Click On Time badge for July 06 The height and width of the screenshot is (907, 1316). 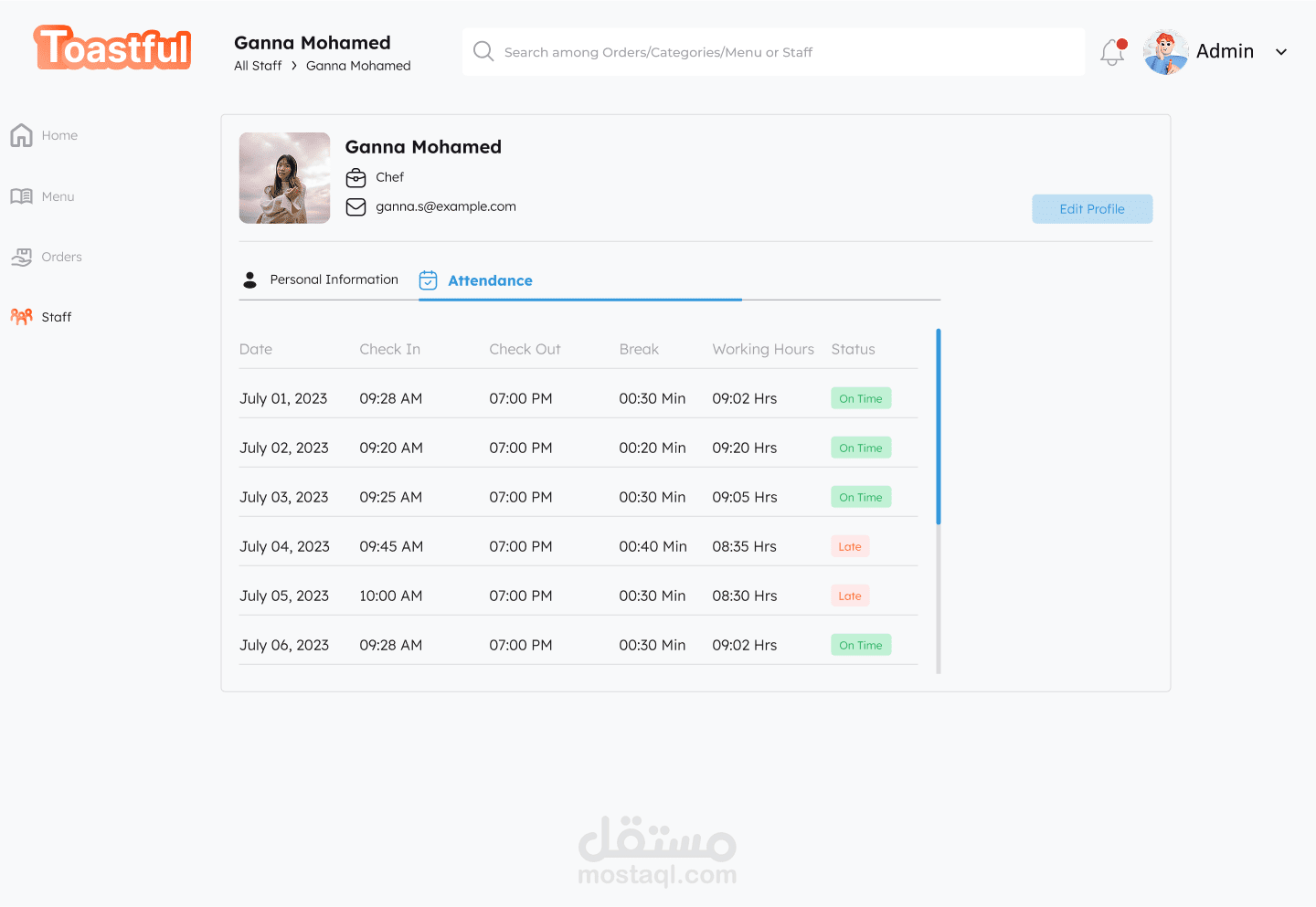(861, 645)
